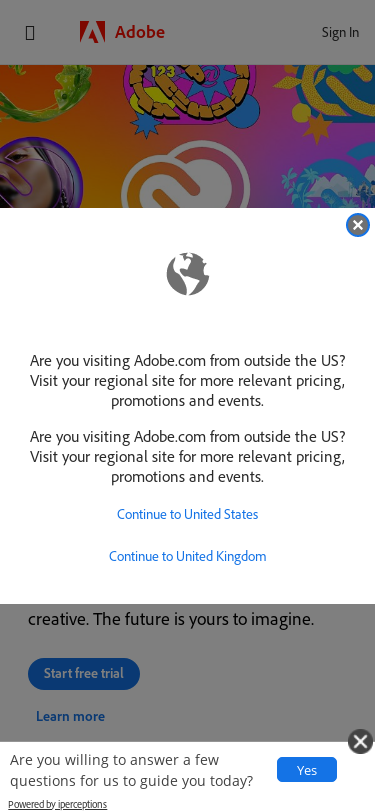Viewport: 375px width, 812px height.
Task: Choose Continue to United States
Action: click(188, 514)
